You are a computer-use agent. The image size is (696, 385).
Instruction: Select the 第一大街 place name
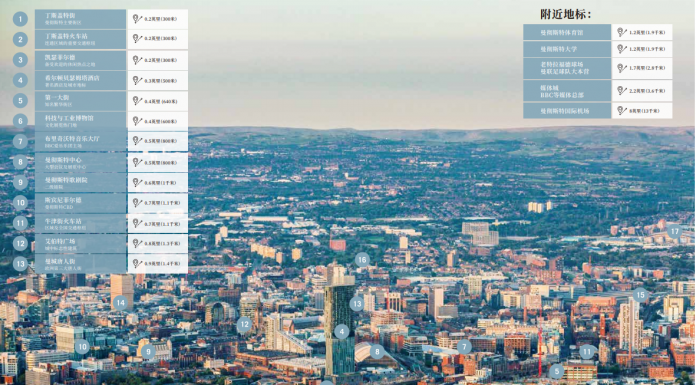tap(57, 97)
